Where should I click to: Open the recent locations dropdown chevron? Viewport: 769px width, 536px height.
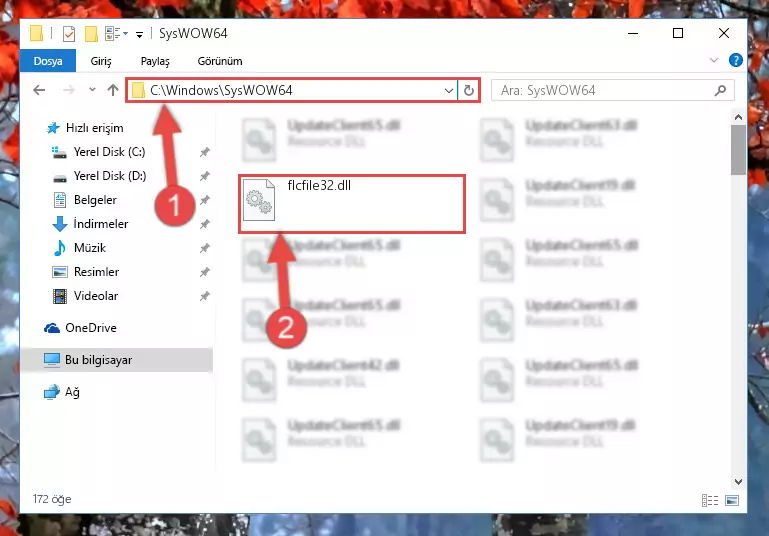click(x=92, y=90)
